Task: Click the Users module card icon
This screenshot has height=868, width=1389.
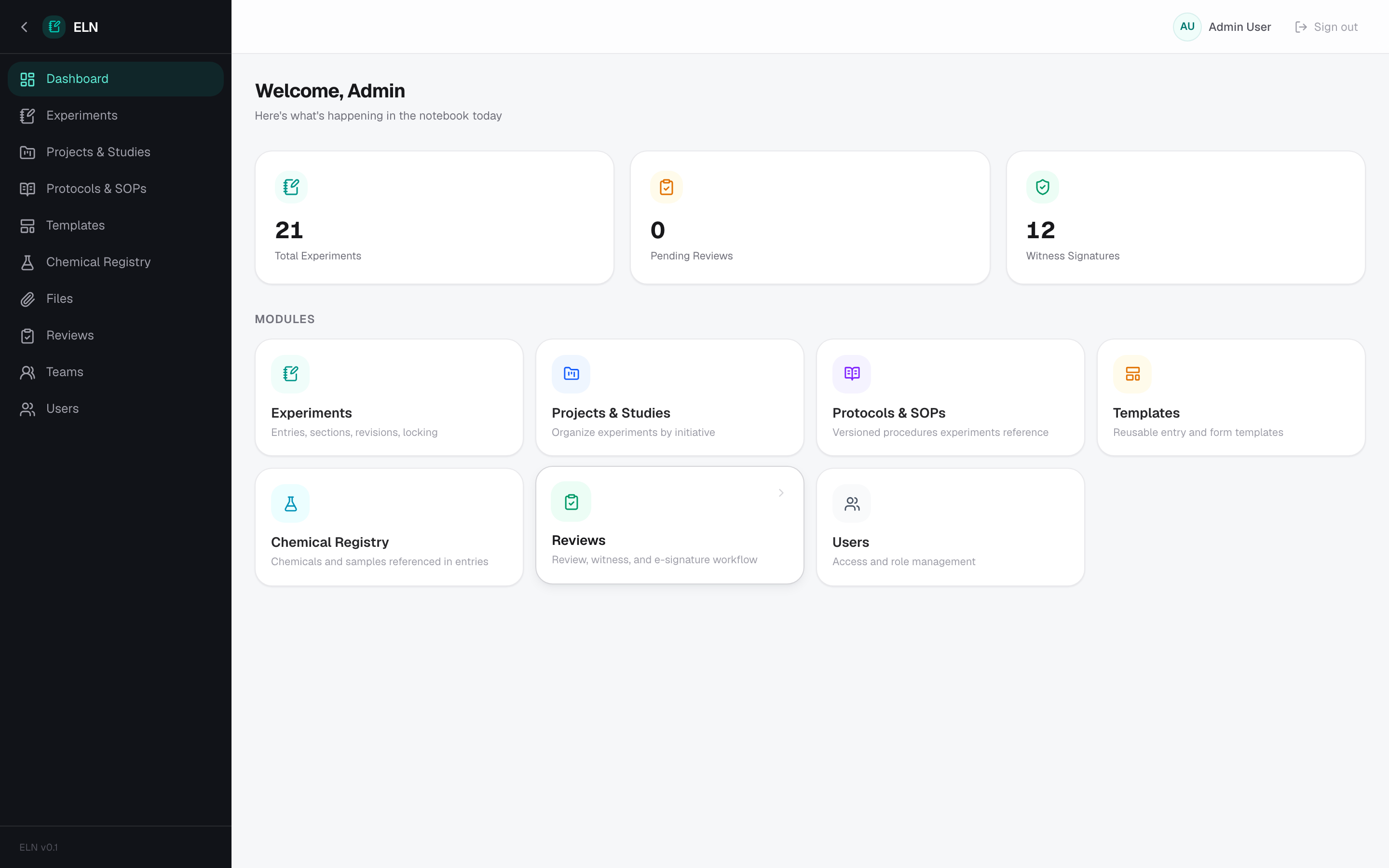Action: click(852, 503)
